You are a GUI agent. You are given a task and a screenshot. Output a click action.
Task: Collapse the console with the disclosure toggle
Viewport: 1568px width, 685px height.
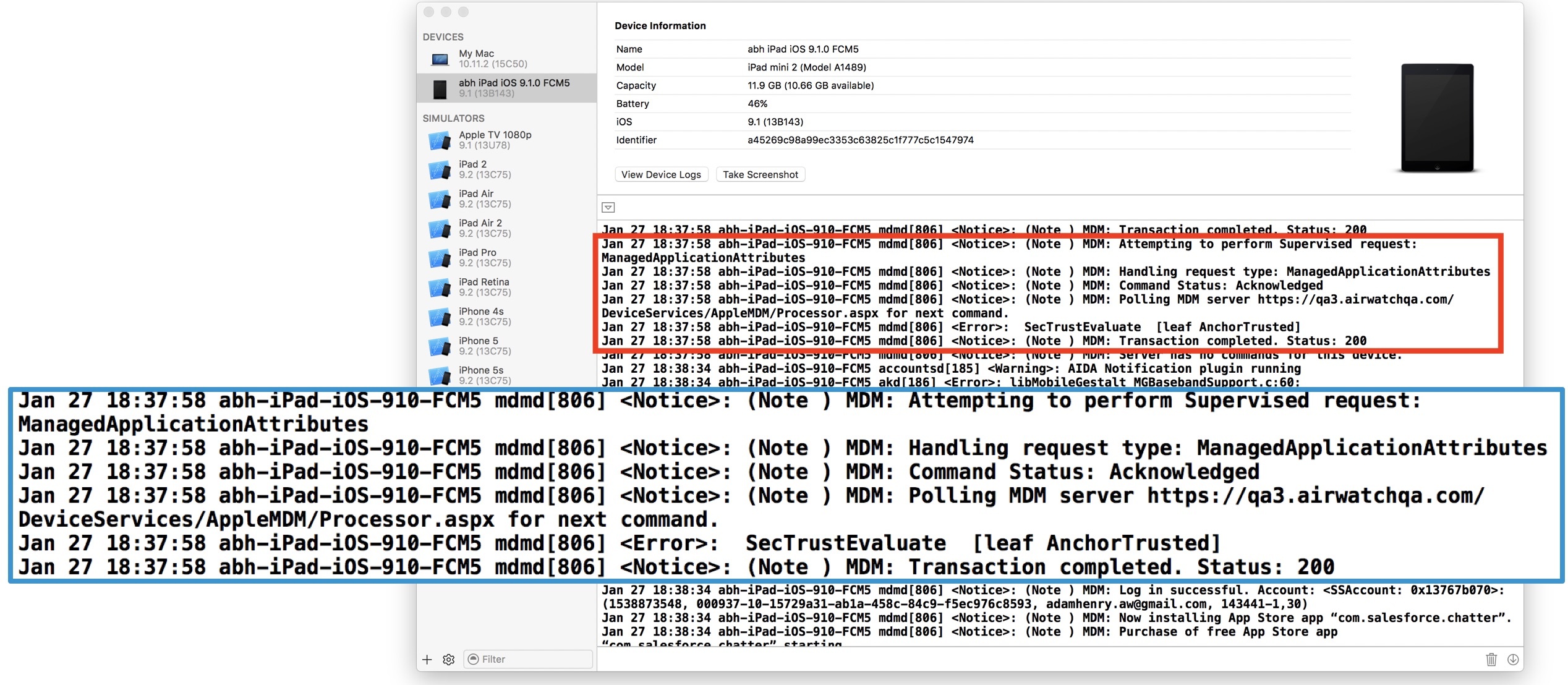pos(608,208)
